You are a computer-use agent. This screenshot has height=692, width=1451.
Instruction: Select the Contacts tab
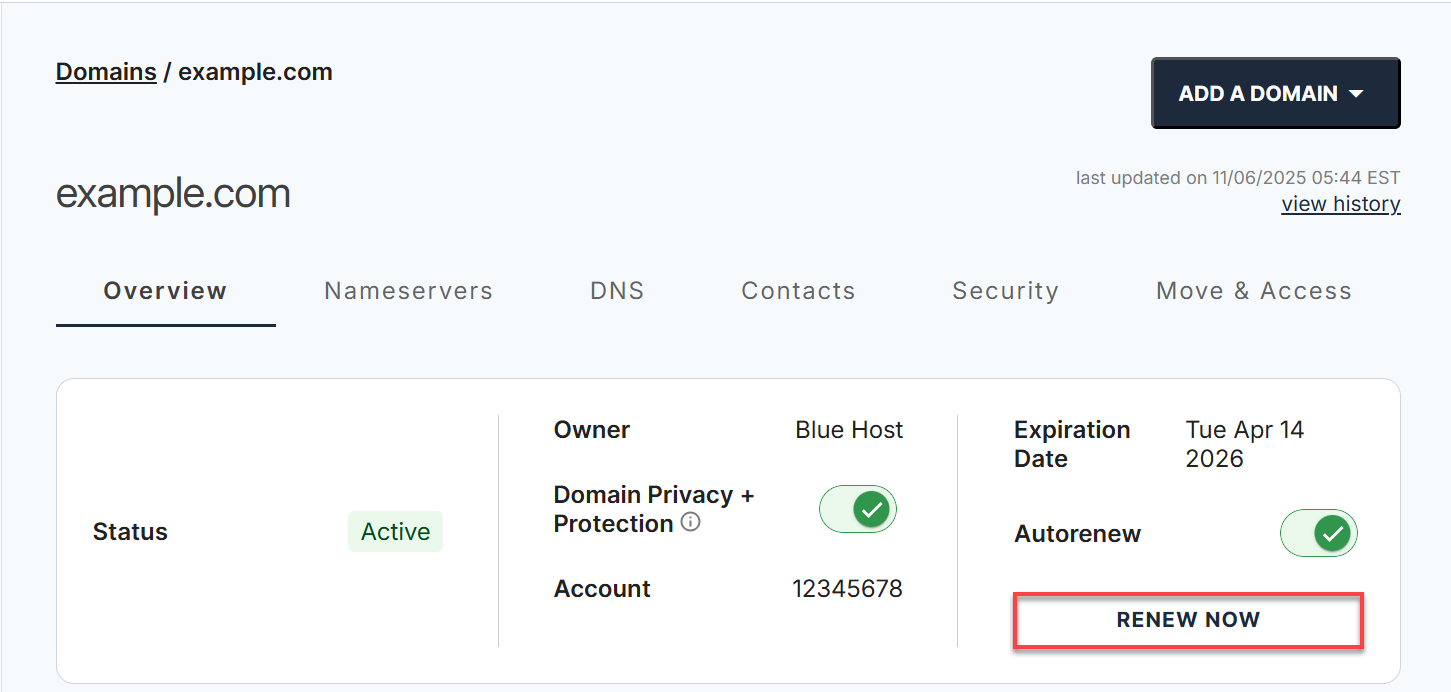pyautogui.click(x=797, y=291)
